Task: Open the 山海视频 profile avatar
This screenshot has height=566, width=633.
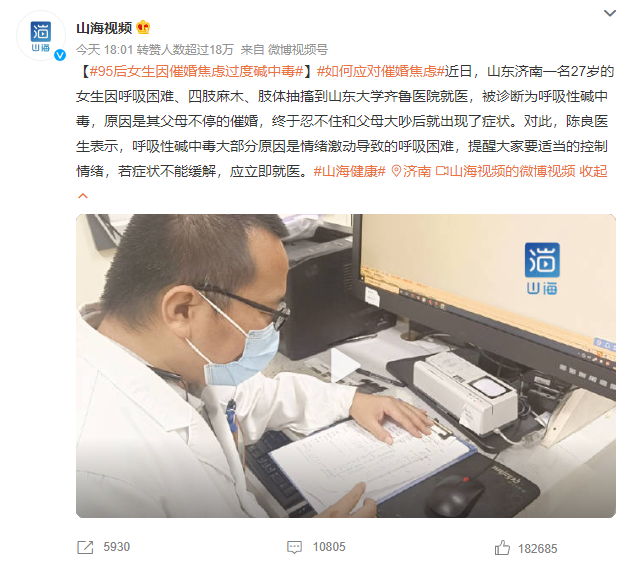Action: 41,36
